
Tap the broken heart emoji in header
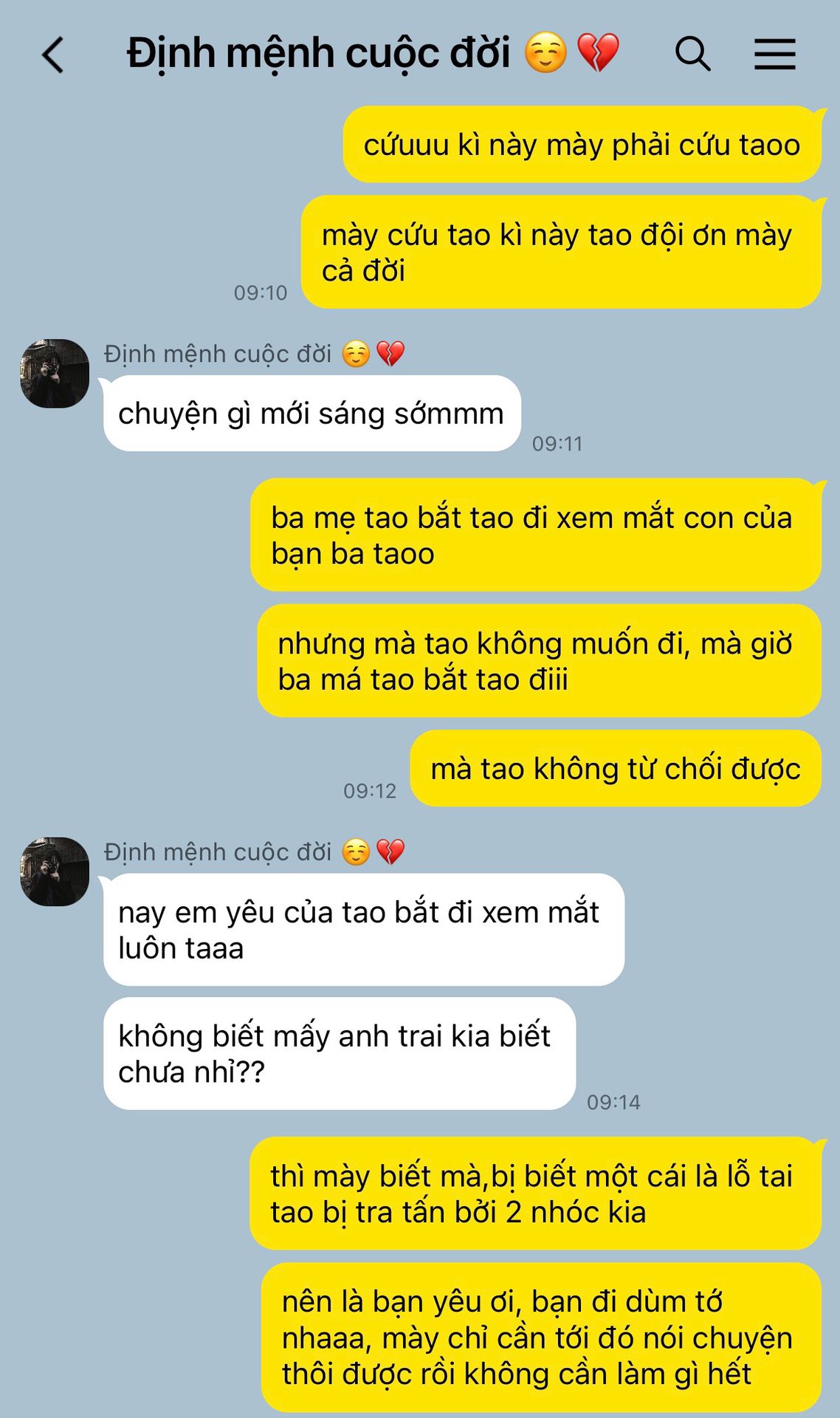point(598,53)
